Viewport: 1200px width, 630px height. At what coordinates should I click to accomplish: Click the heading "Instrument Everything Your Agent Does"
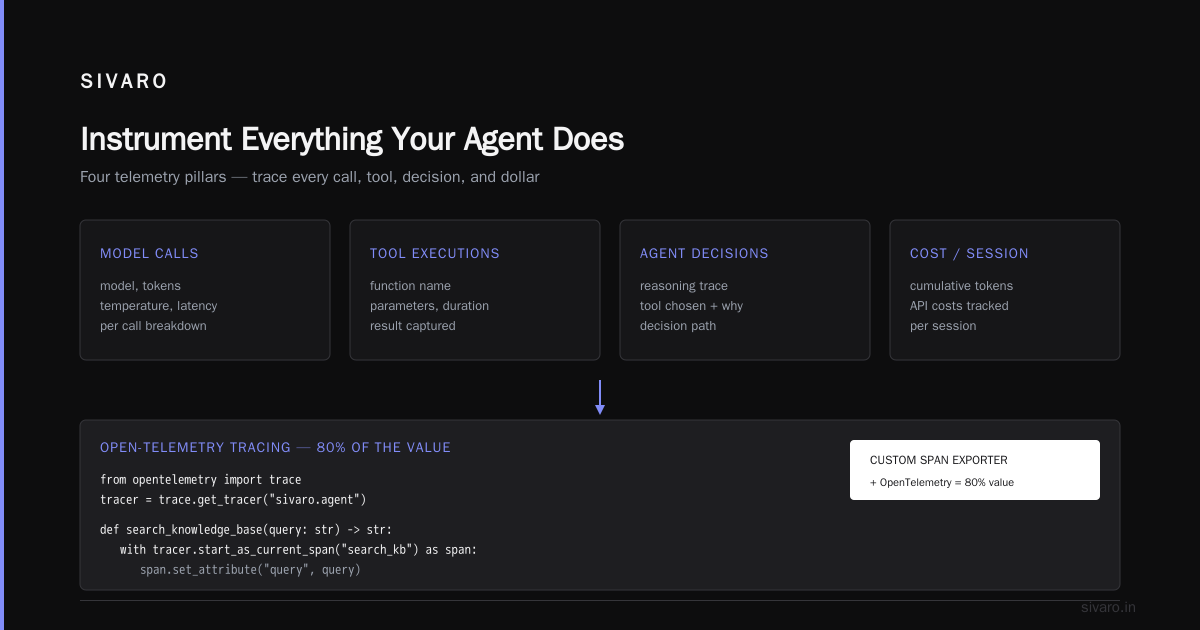[x=352, y=139]
